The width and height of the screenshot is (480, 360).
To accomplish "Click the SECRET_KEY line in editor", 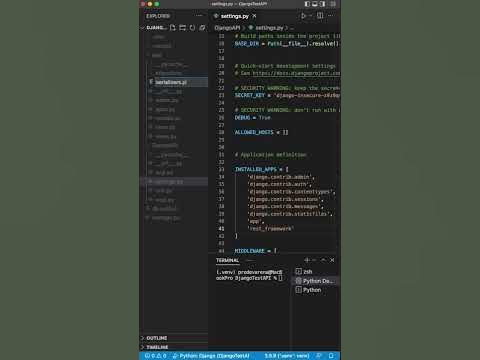I will [x=287, y=95].
